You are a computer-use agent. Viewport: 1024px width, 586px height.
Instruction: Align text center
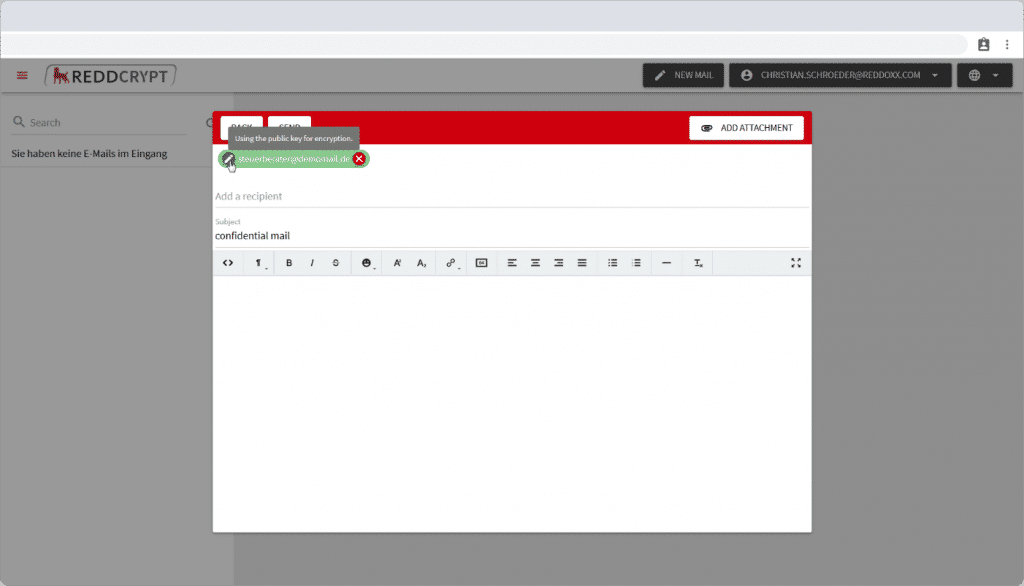(536, 263)
